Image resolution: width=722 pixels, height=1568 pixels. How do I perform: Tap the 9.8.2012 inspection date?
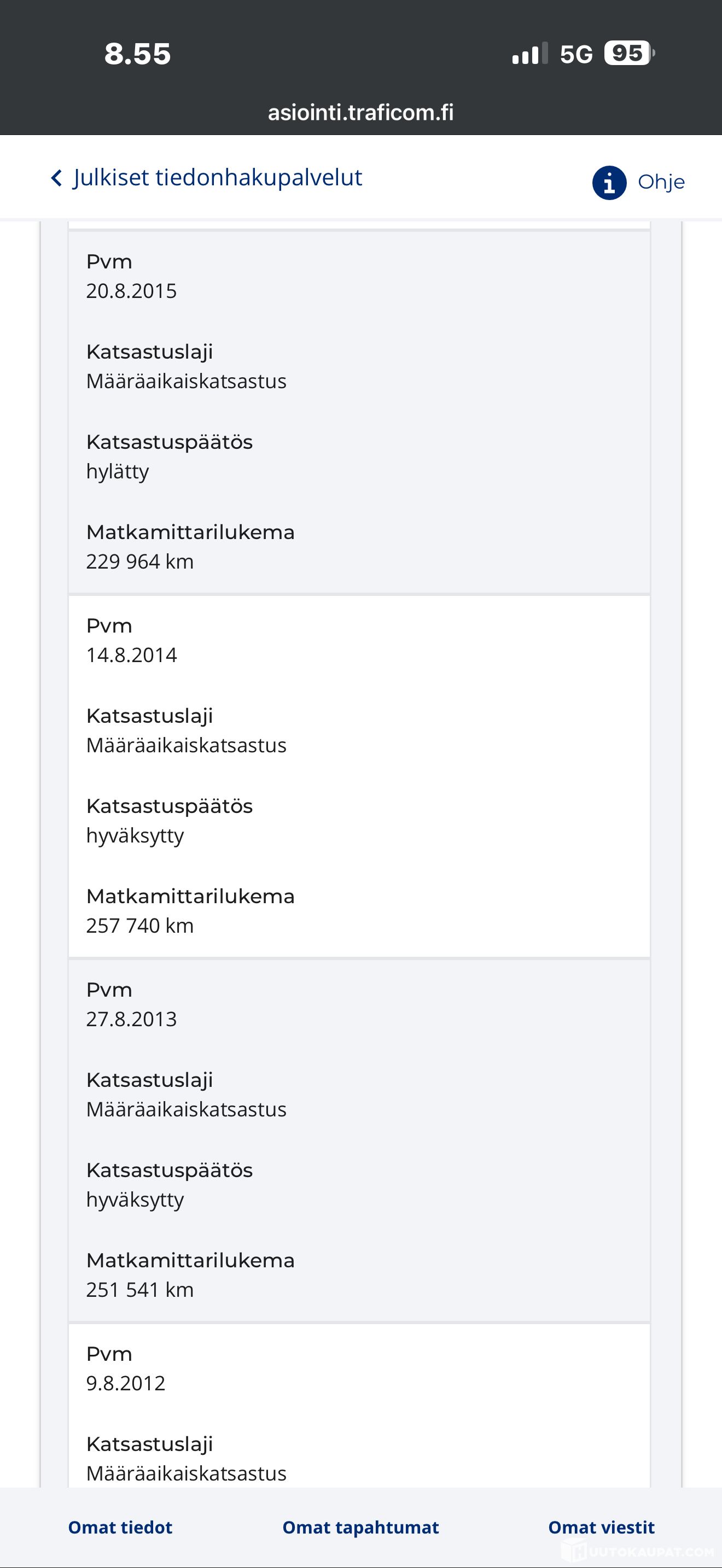pos(126,1383)
